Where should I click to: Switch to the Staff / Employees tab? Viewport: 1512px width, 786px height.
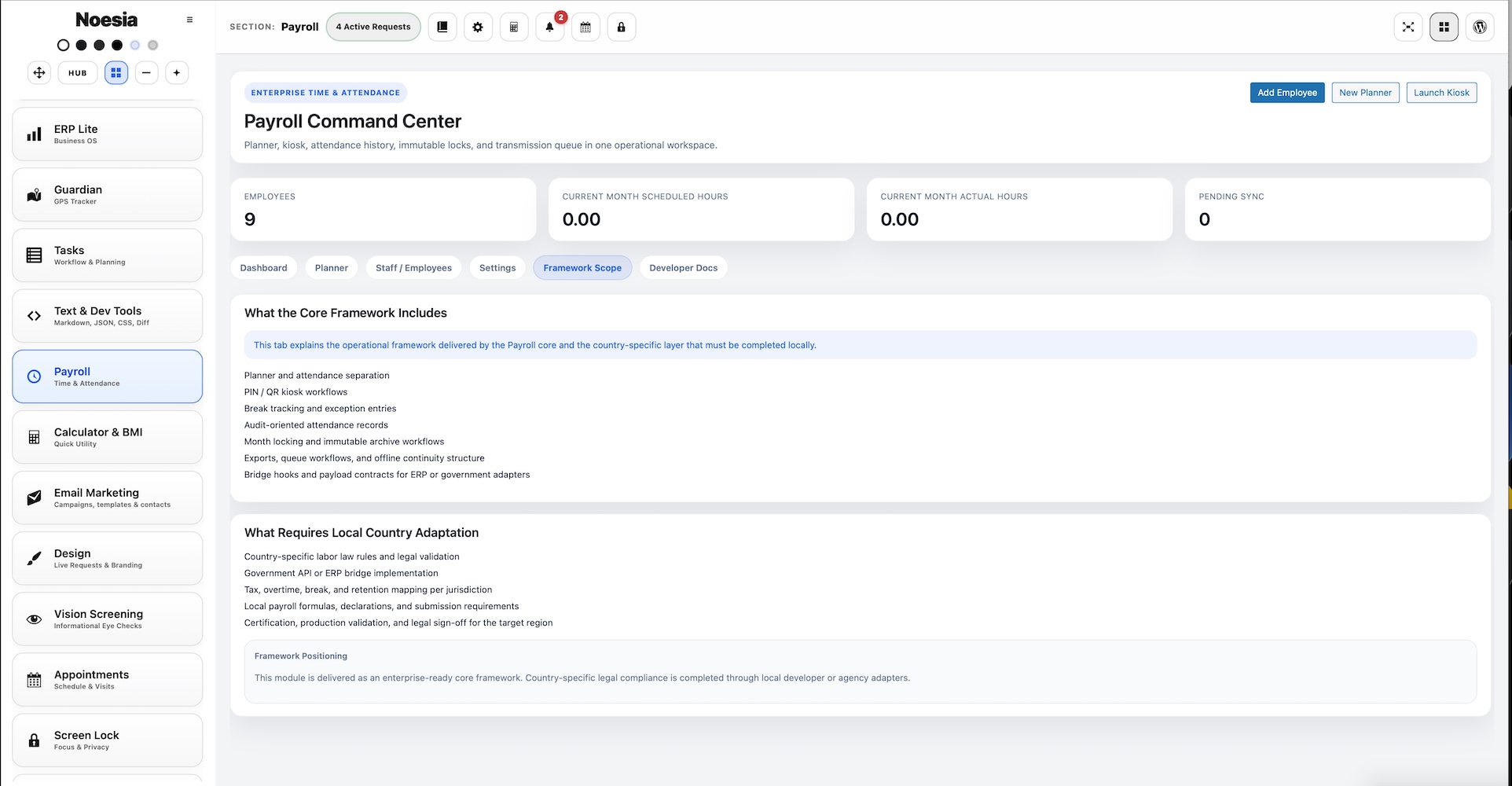[413, 268]
